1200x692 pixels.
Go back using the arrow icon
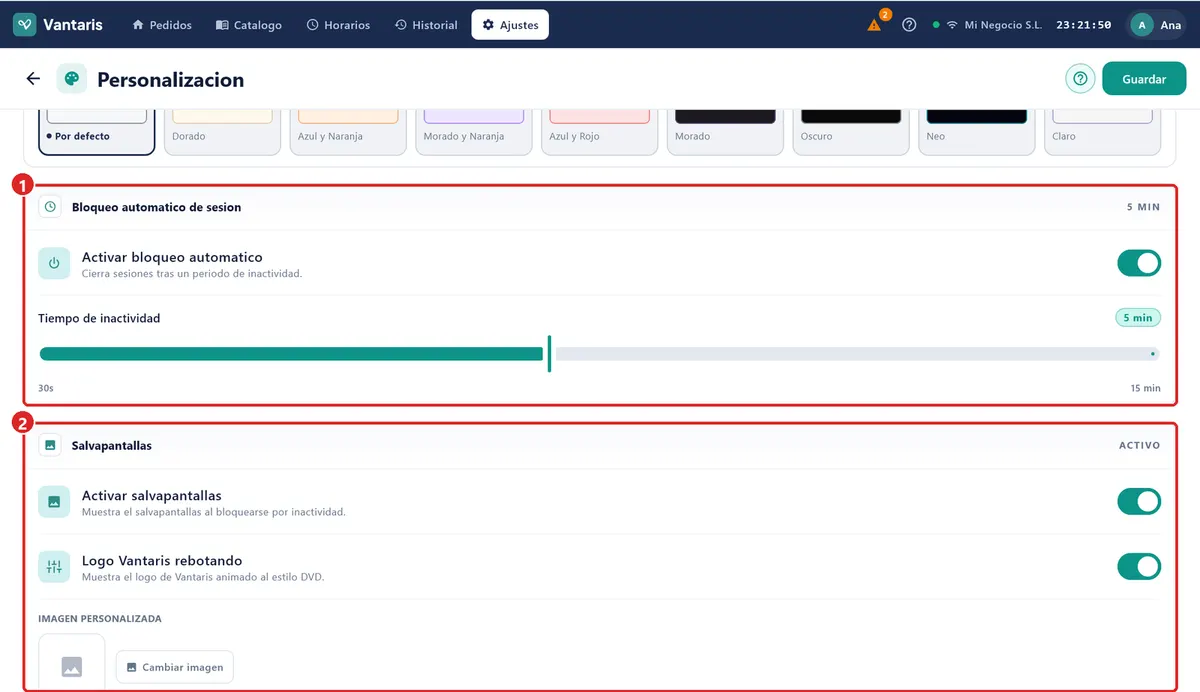click(x=33, y=79)
